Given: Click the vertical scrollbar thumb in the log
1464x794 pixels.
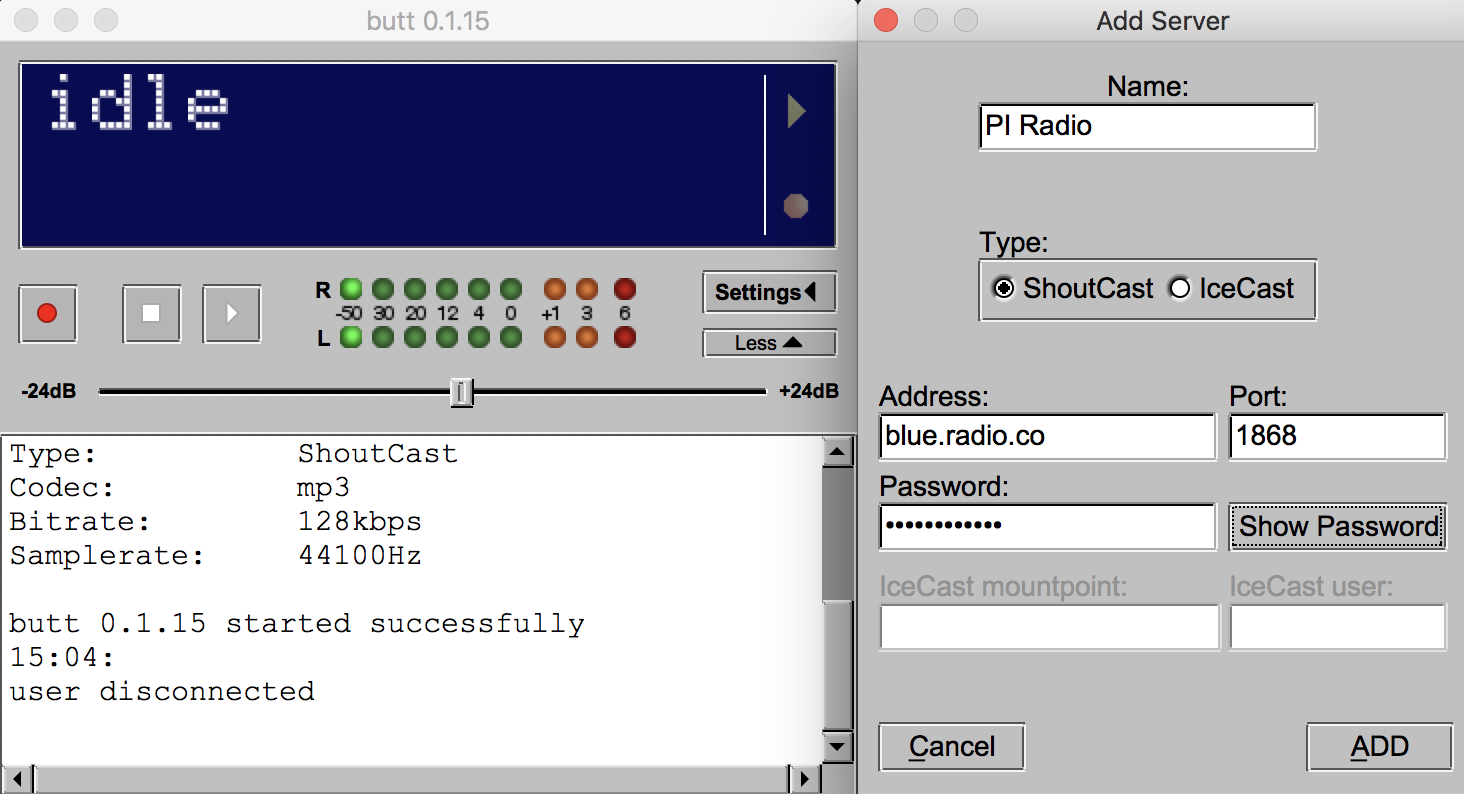Looking at the screenshot, I should 837,665.
